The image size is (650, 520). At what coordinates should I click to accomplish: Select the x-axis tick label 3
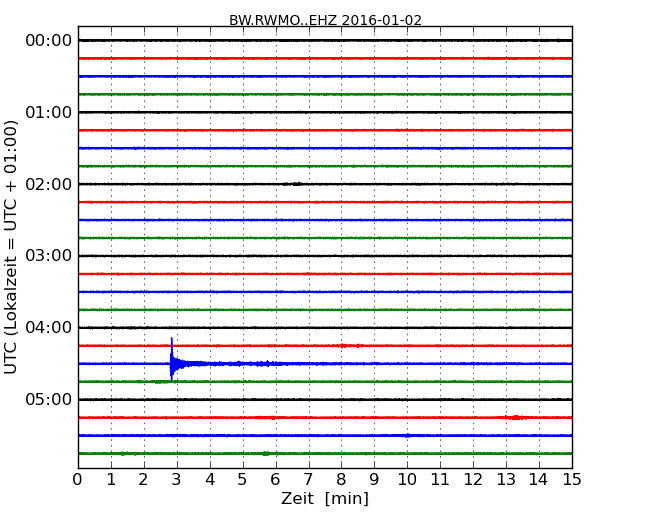(x=177, y=480)
